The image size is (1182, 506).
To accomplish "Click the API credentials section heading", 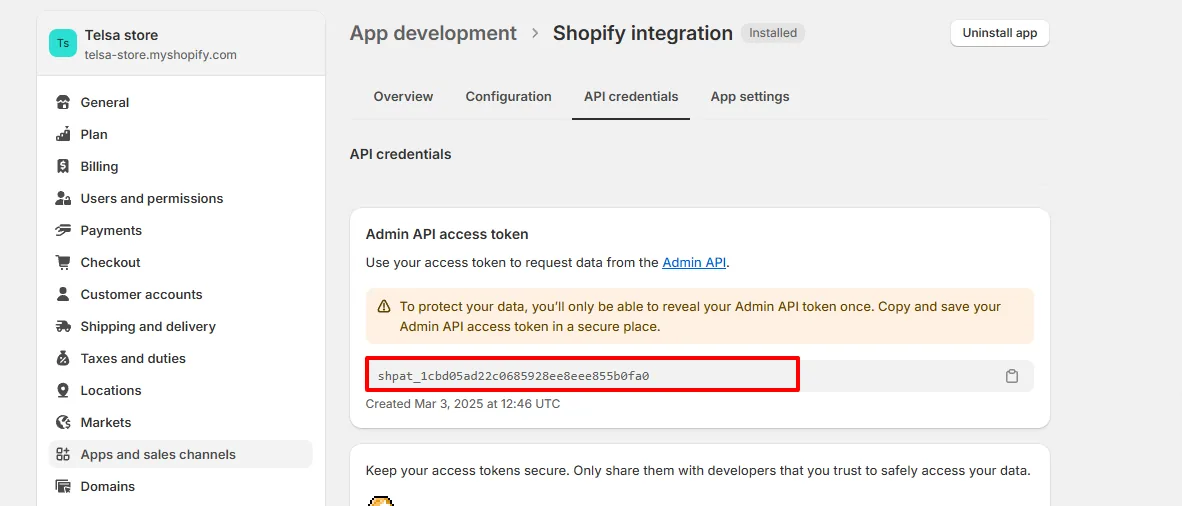I will point(400,155).
